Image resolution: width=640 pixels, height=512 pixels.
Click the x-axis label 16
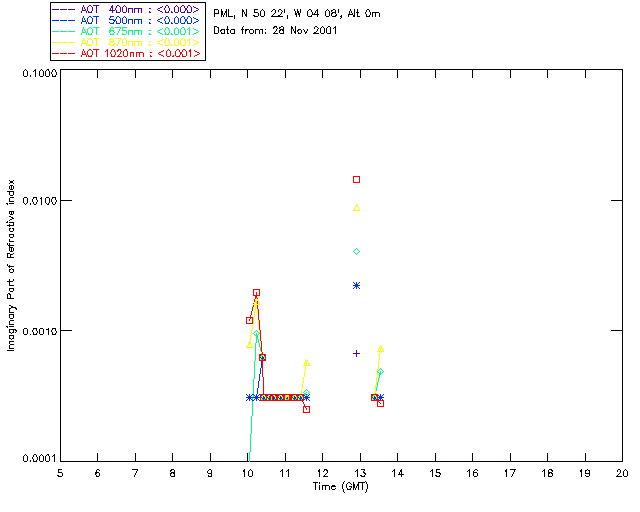[x=472, y=473]
